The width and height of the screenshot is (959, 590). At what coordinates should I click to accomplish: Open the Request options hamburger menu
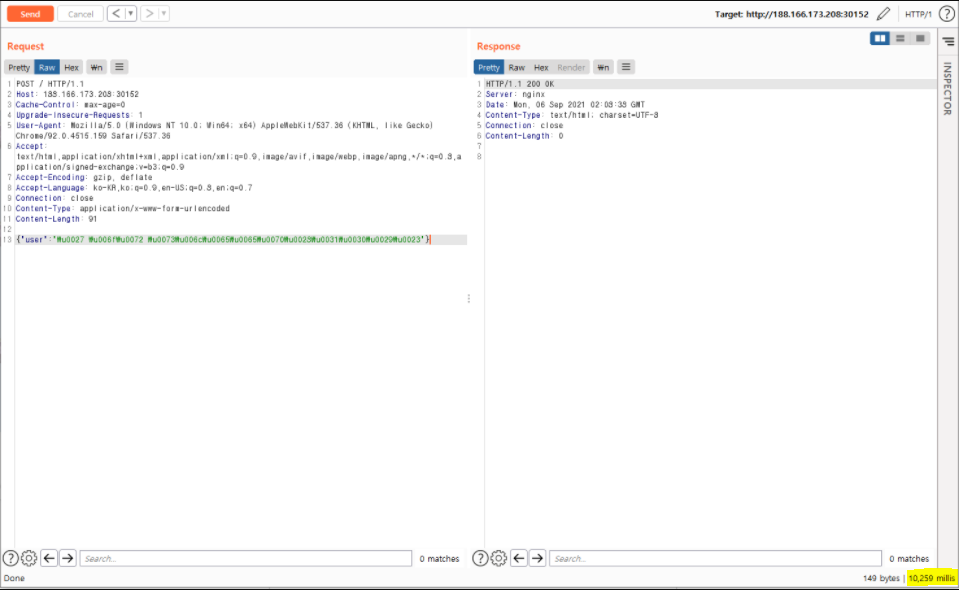click(119, 67)
